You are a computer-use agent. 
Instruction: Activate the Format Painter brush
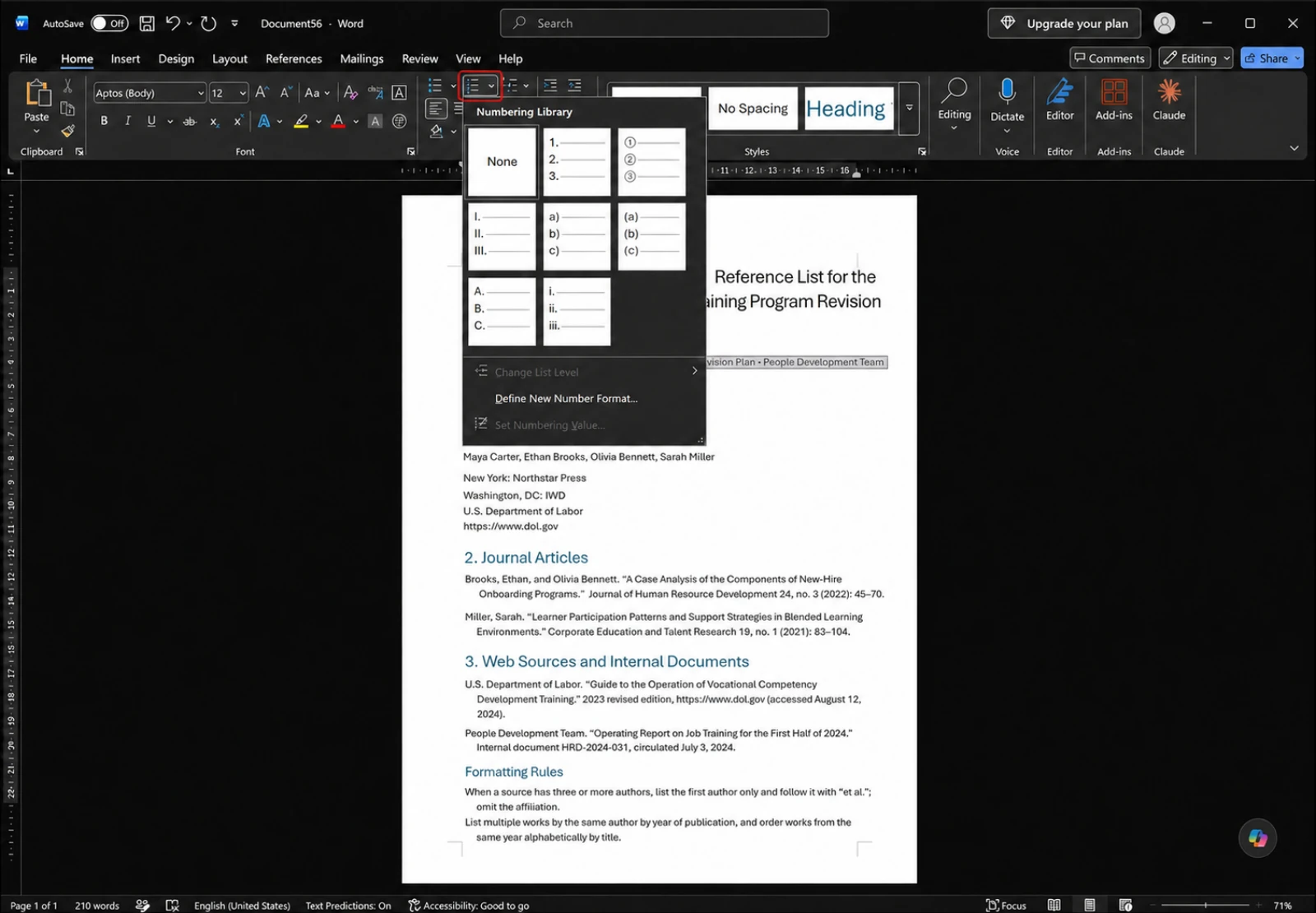[67, 130]
